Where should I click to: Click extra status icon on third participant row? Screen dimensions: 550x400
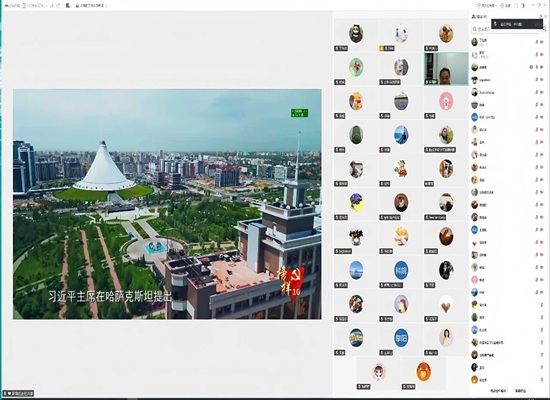tap(531, 67)
